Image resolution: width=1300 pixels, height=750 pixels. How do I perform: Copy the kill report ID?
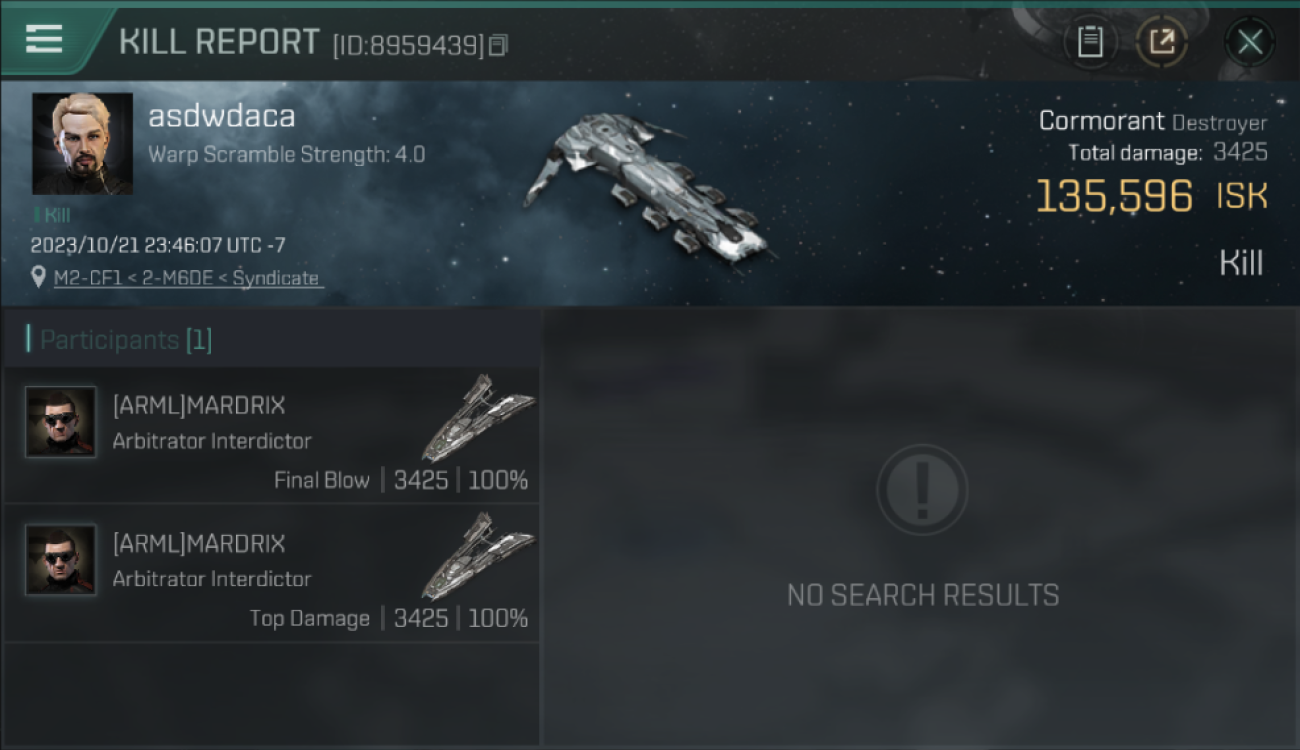tap(498, 45)
